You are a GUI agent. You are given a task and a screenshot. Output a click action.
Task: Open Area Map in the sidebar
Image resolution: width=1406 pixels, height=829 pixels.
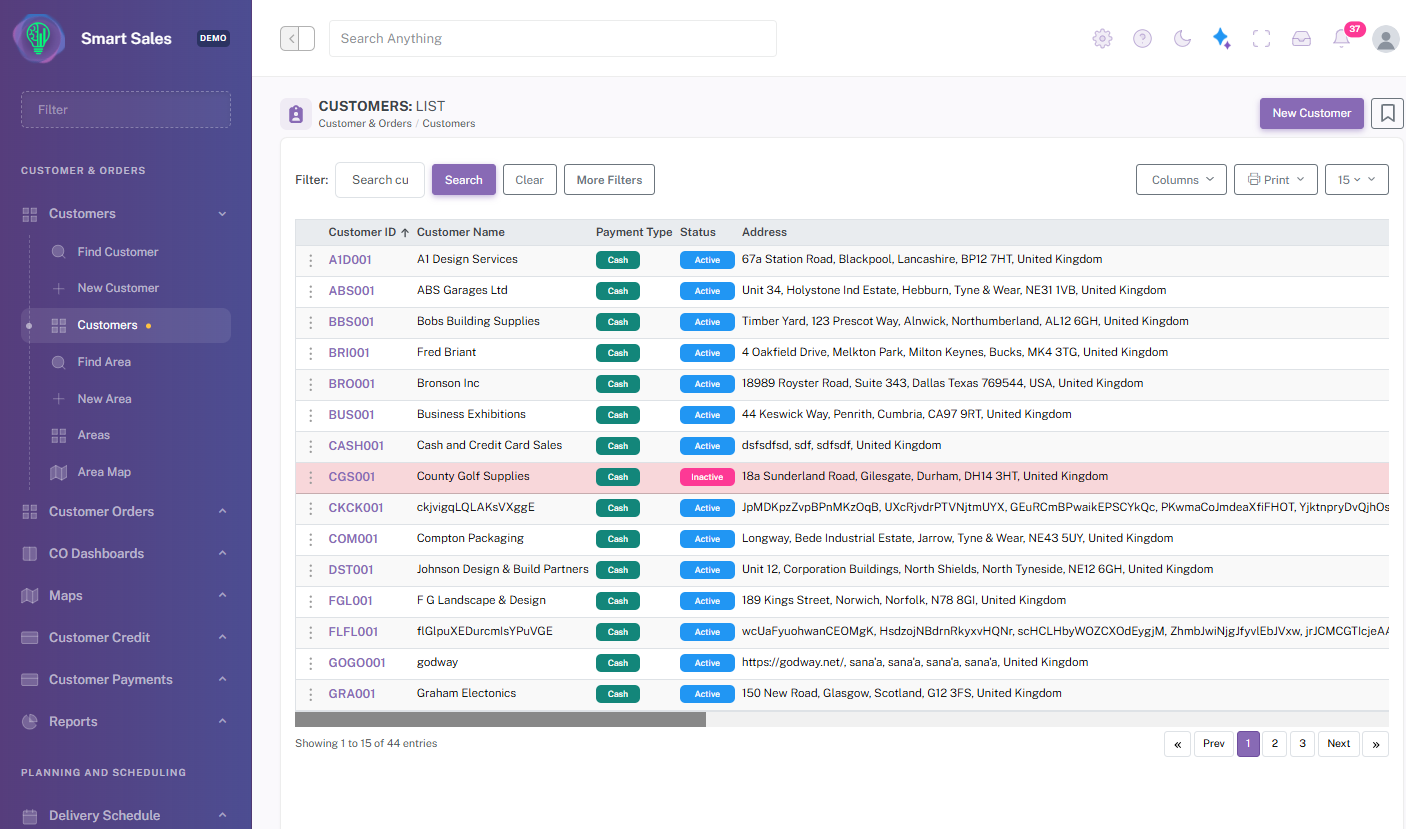point(104,472)
